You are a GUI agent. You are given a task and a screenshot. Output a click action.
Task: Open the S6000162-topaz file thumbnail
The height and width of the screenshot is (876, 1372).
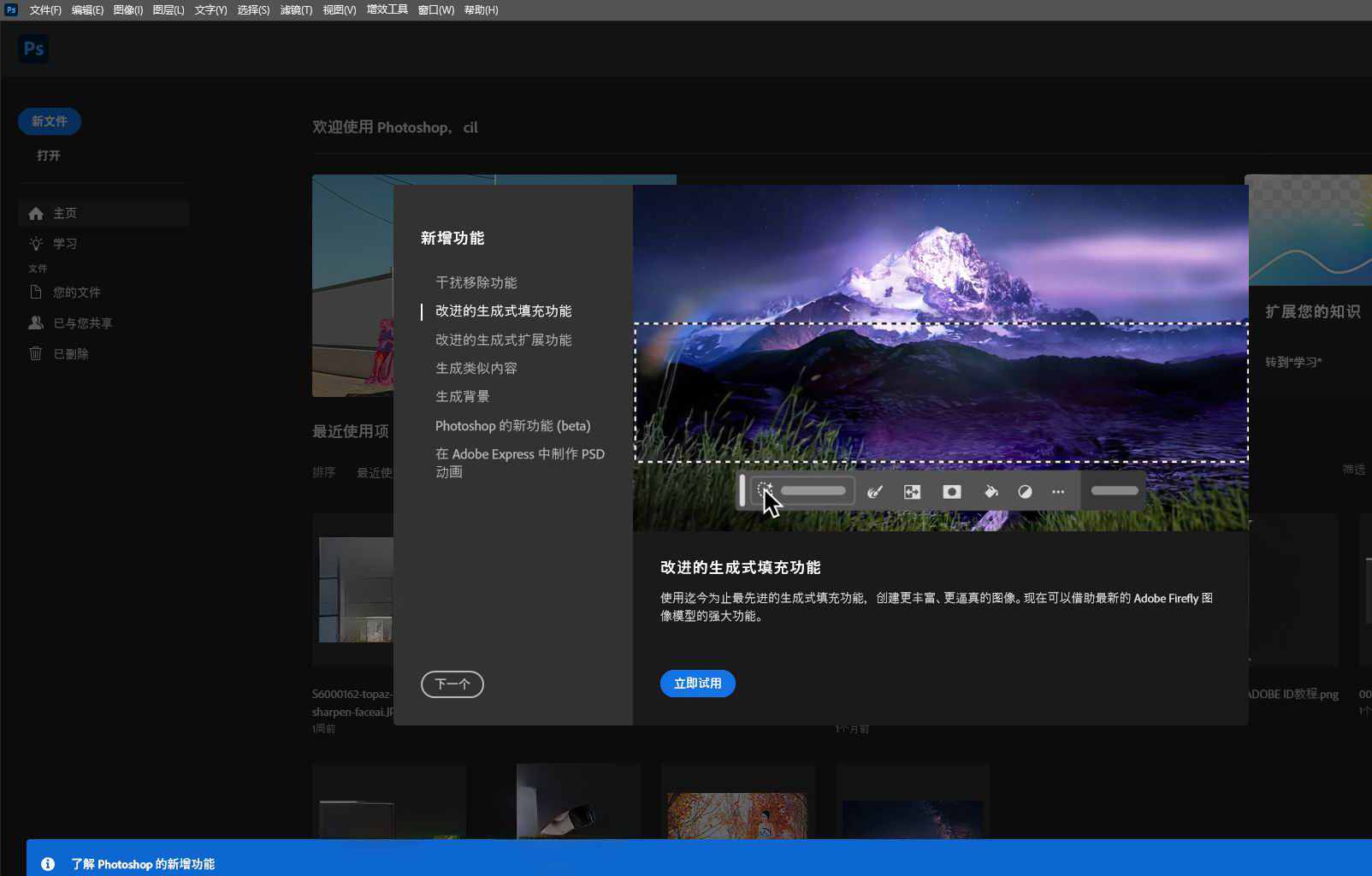pos(356,589)
